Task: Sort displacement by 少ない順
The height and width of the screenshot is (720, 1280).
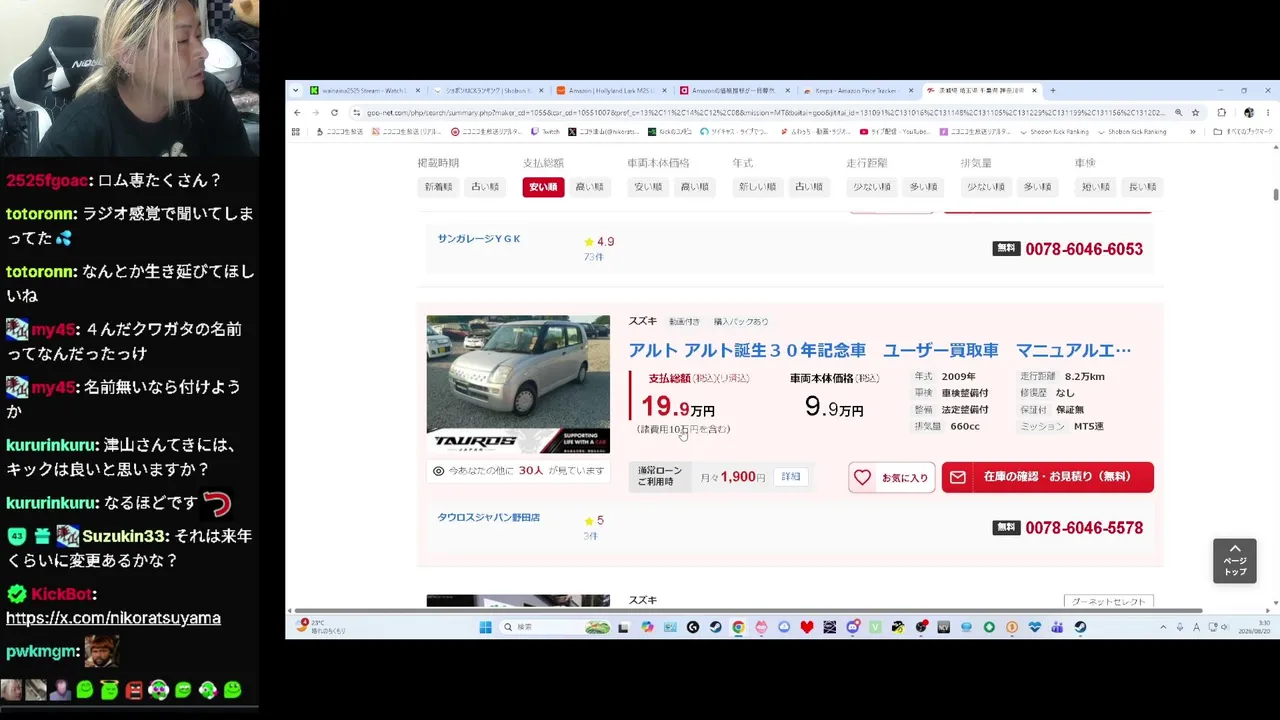Action: pyautogui.click(x=986, y=187)
